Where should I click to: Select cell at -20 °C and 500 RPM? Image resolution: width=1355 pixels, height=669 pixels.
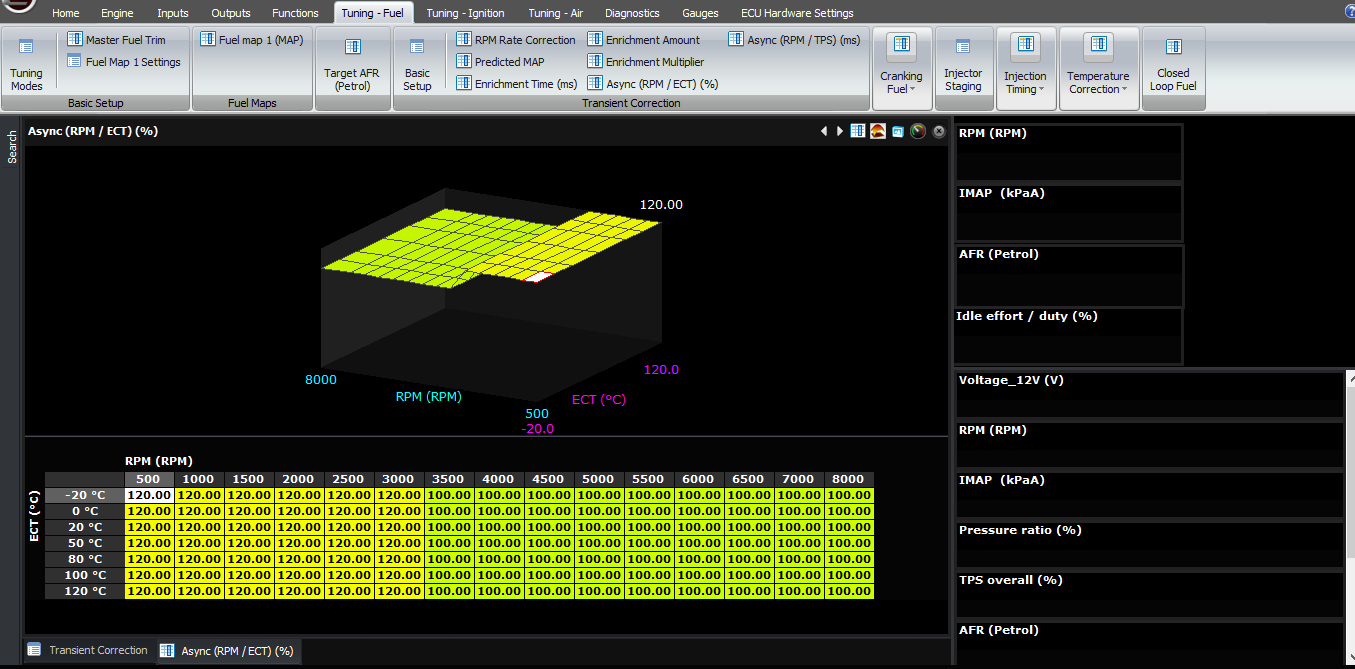[x=149, y=495]
